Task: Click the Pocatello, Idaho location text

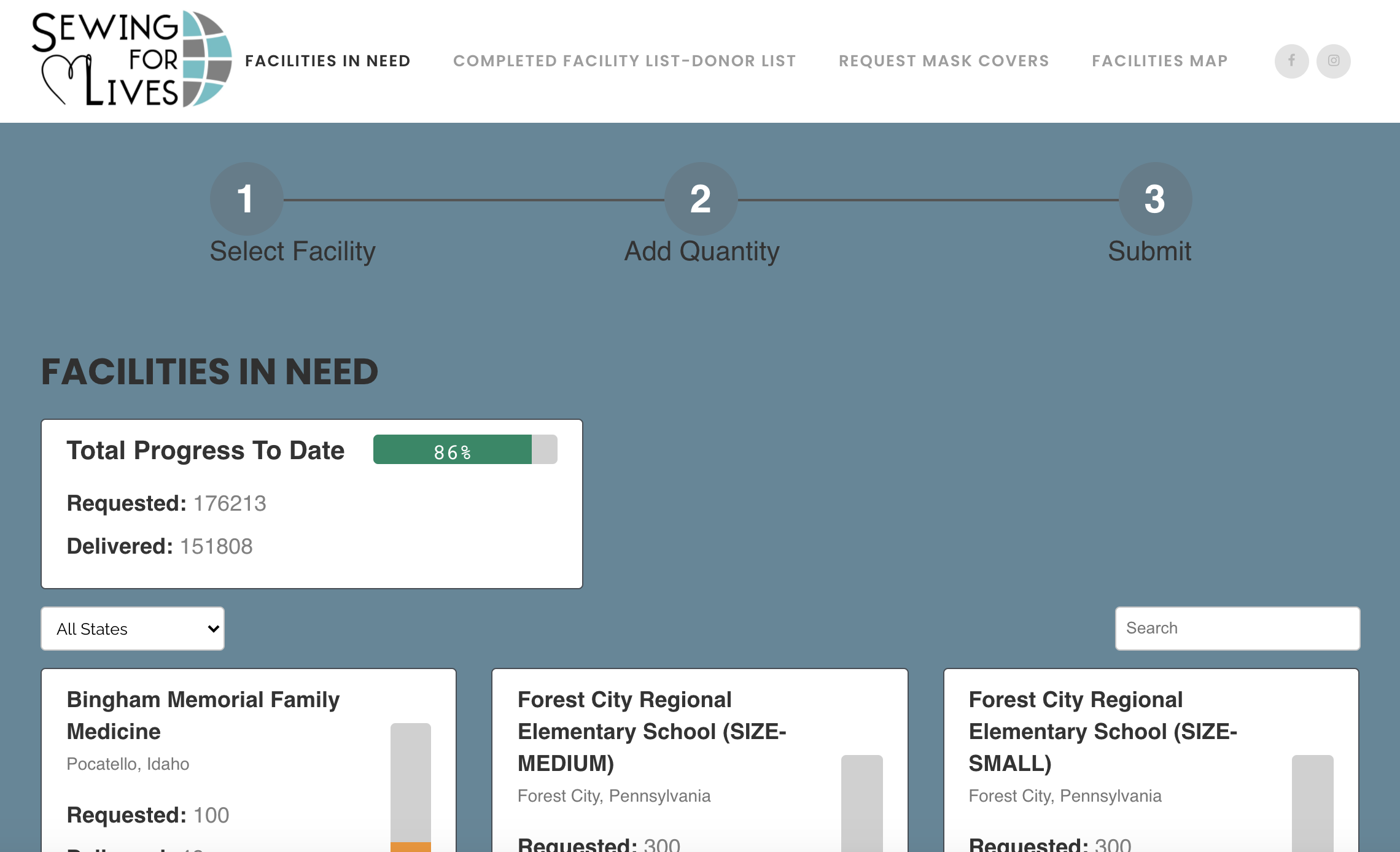Action: click(x=128, y=764)
